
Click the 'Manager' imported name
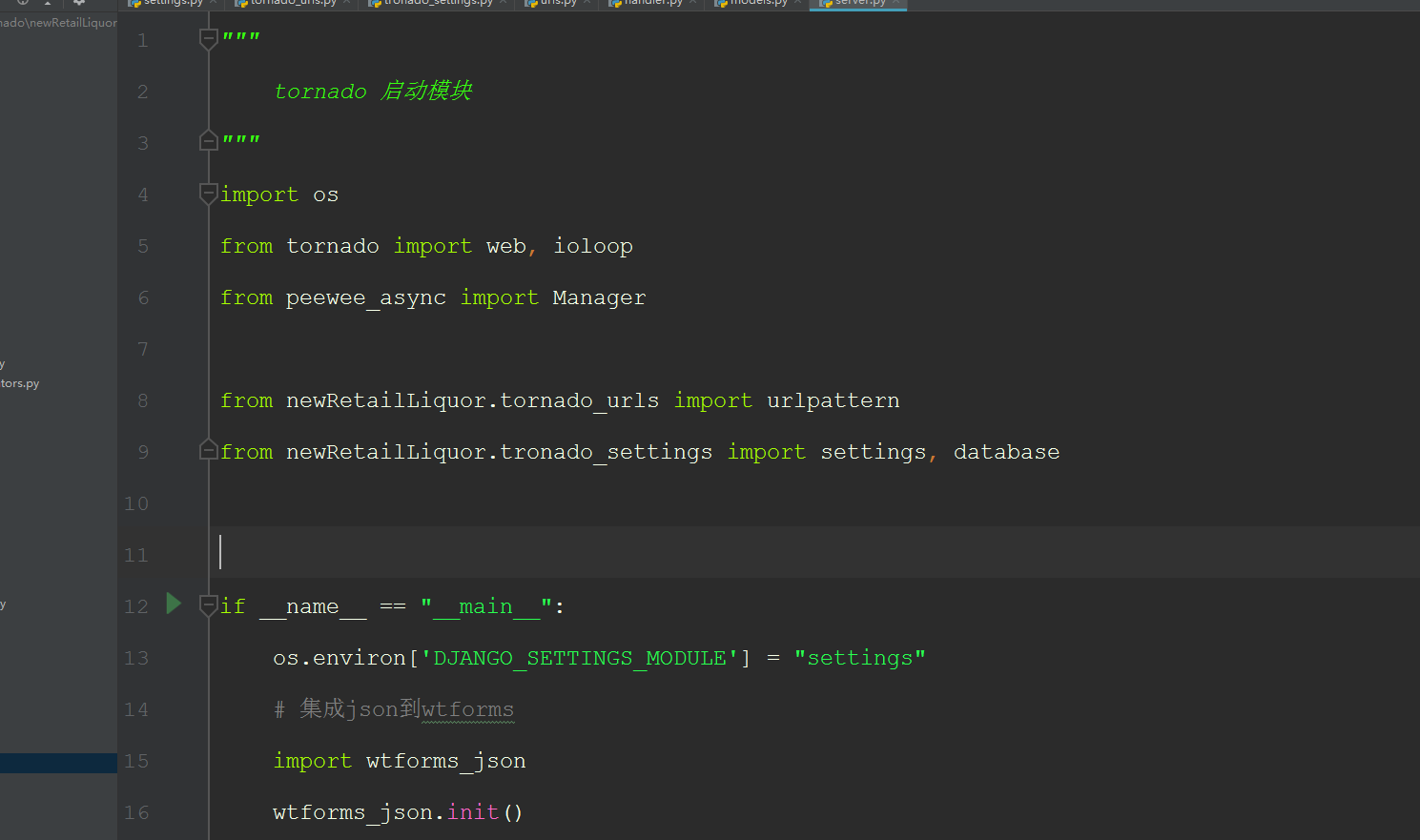point(599,298)
